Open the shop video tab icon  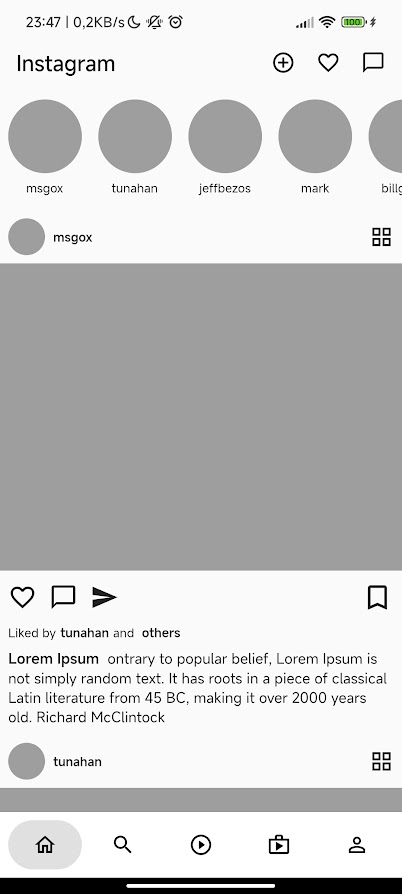[x=279, y=844]
